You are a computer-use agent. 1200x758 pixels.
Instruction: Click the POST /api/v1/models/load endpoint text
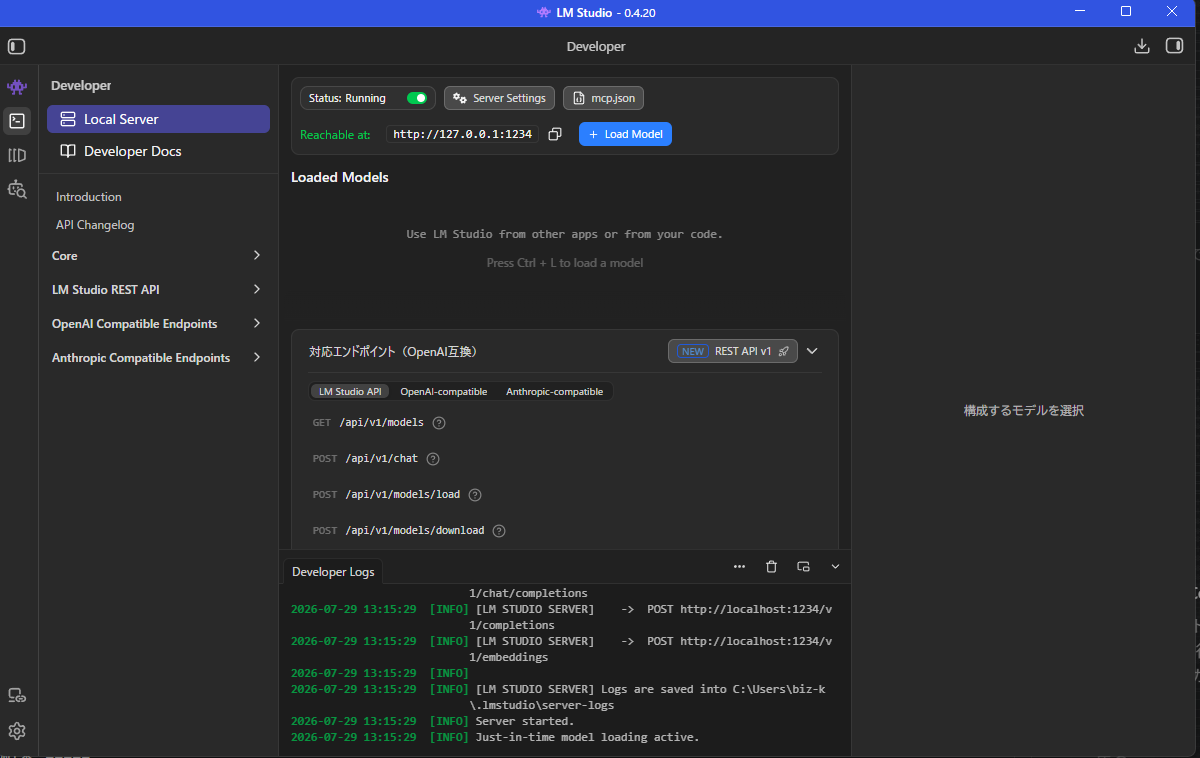(386, 495)
